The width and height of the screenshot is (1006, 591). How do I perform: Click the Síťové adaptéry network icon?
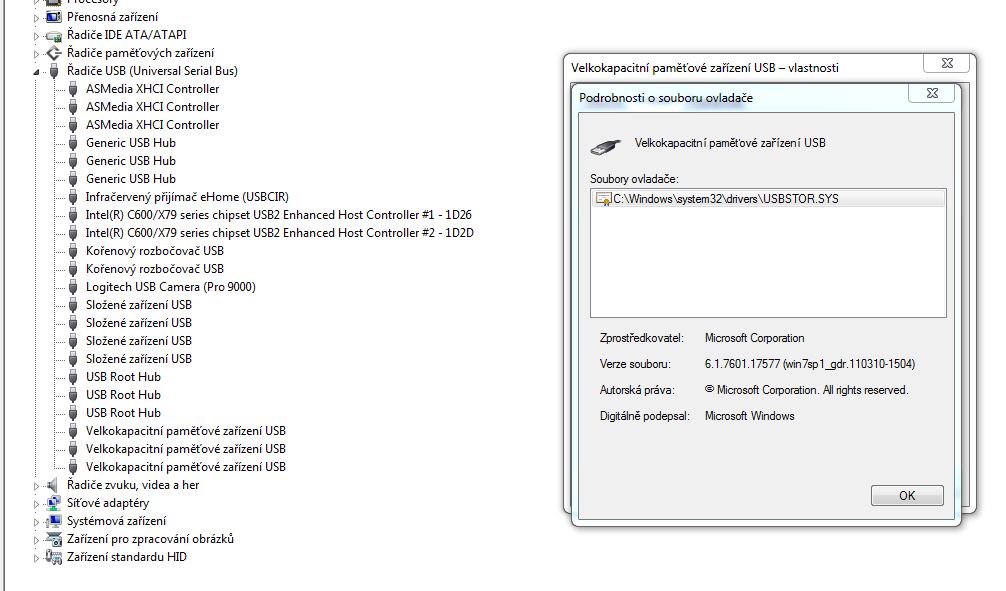pyautogui.click(x=54, y=503)
